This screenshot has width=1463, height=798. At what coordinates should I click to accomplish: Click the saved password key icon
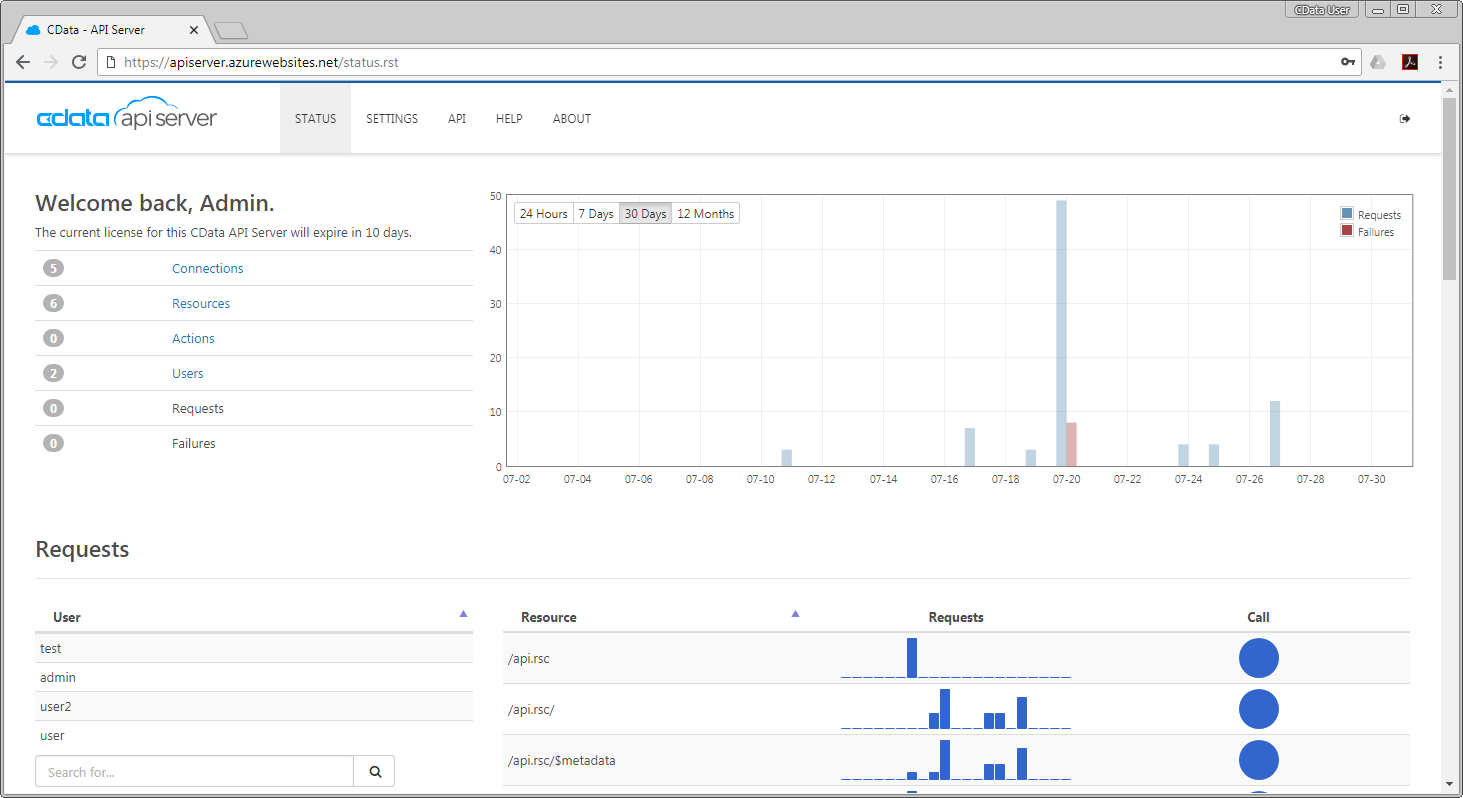1348,62
